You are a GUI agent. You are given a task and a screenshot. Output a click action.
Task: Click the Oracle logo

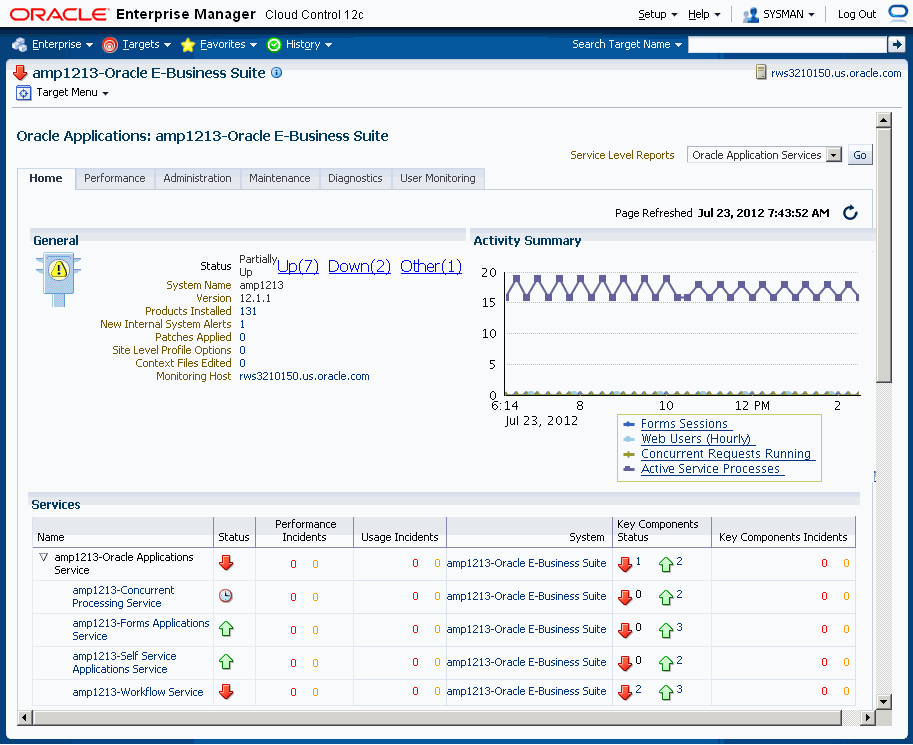(59, 15)
